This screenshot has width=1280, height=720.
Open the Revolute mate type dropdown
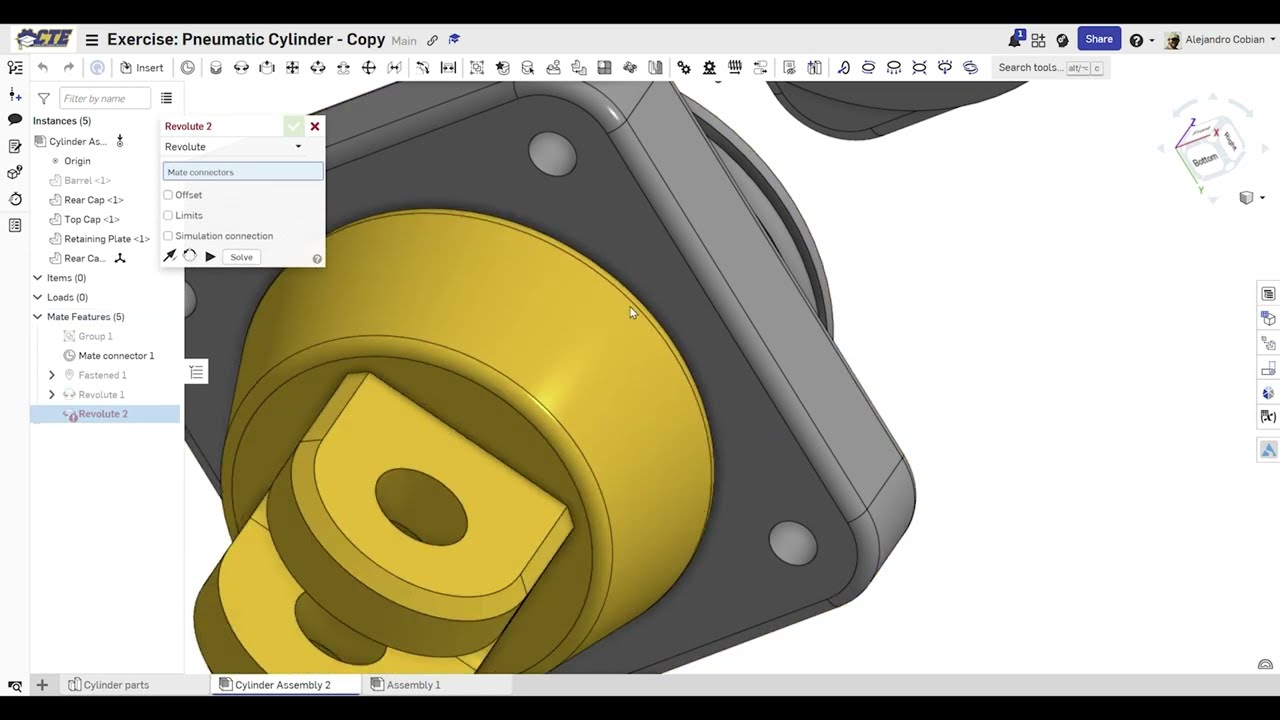point(233,147)
